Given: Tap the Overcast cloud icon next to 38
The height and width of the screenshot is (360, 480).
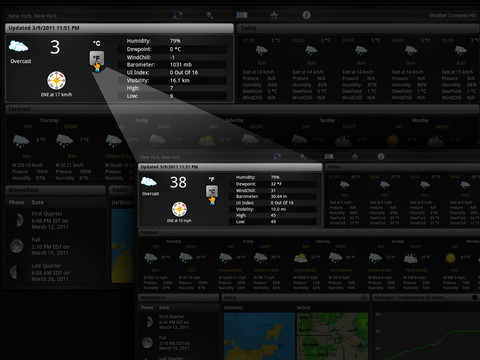Looking at the screenshot, I should [x=149, y=182].
